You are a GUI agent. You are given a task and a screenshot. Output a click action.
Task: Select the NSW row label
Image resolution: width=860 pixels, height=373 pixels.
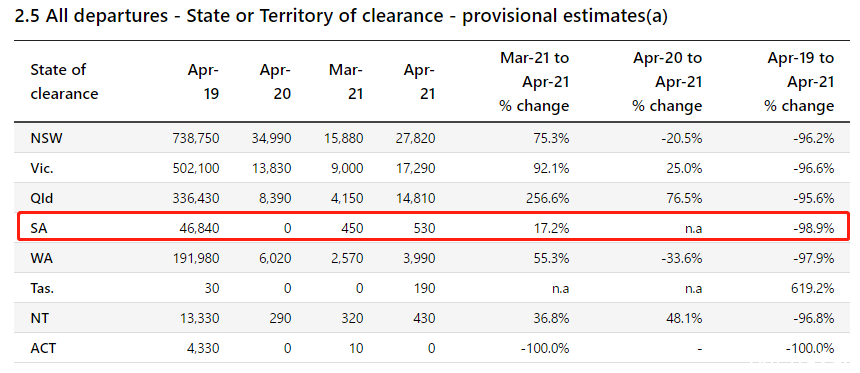point(47,138)
